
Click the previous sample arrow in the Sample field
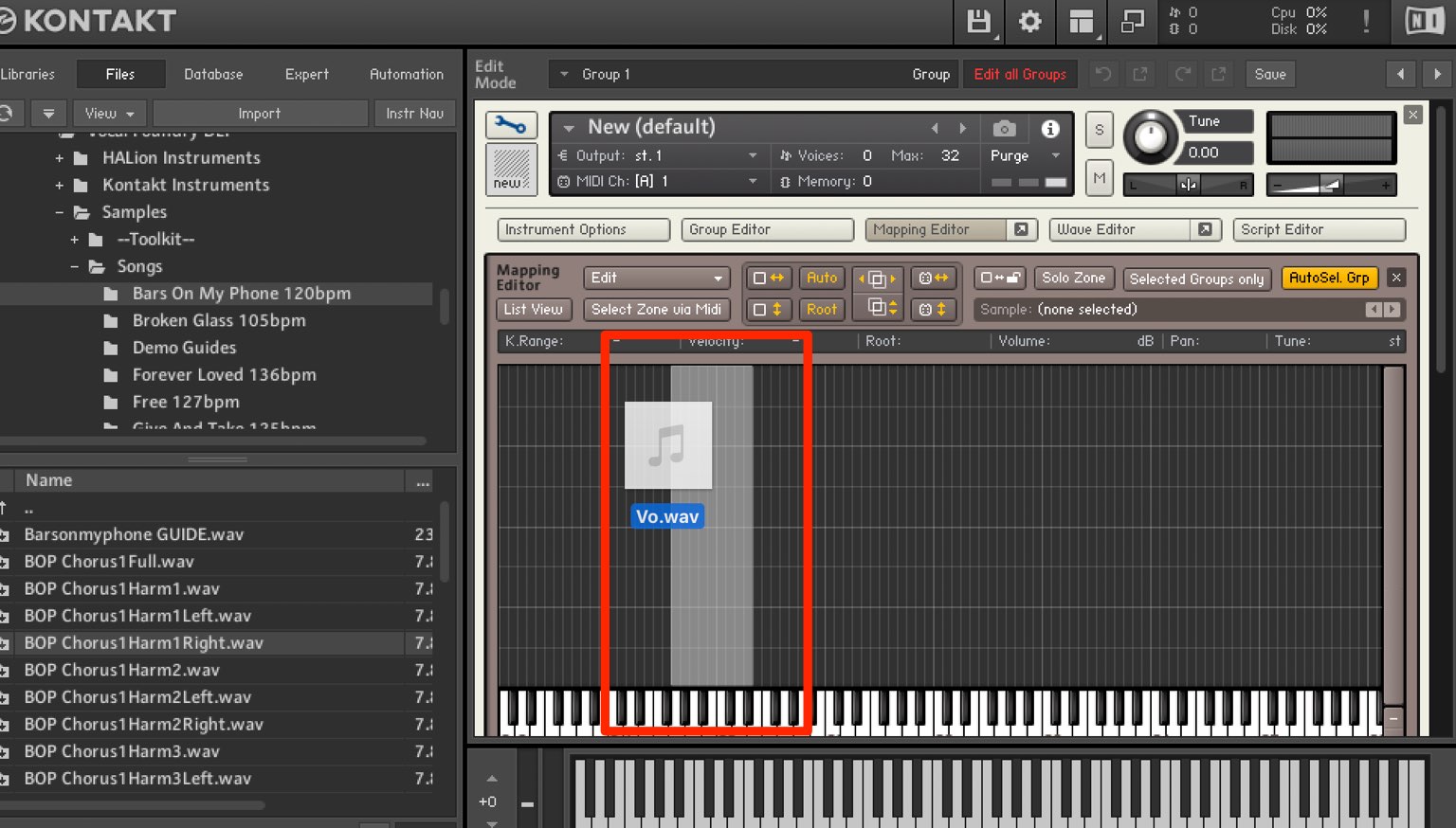point(1373,310)
